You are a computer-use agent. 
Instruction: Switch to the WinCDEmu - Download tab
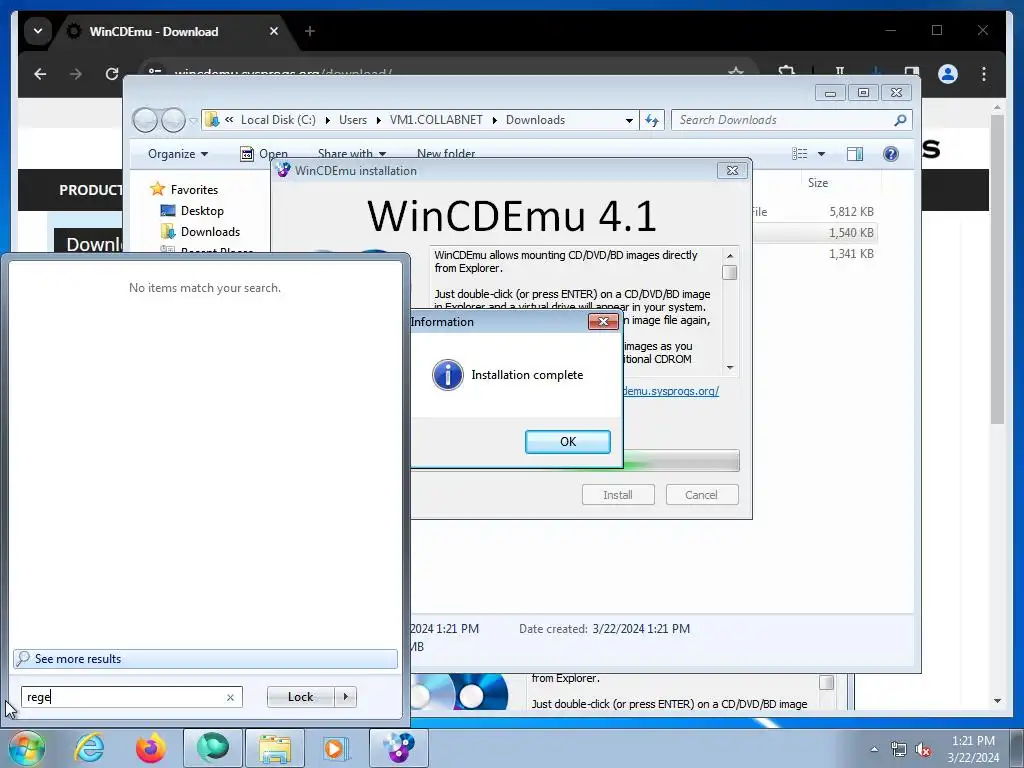pyautogui.click(x=174, y=31)
